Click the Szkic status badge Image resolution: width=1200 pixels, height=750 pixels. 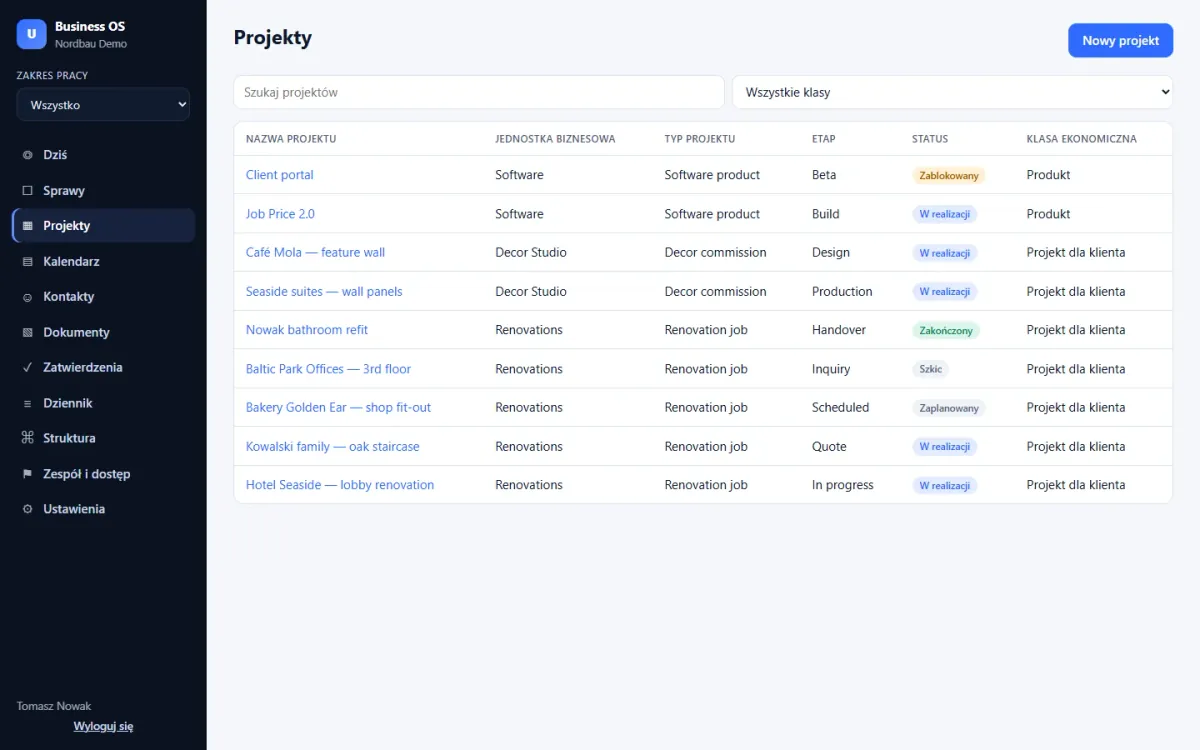[x=930, y=369]
